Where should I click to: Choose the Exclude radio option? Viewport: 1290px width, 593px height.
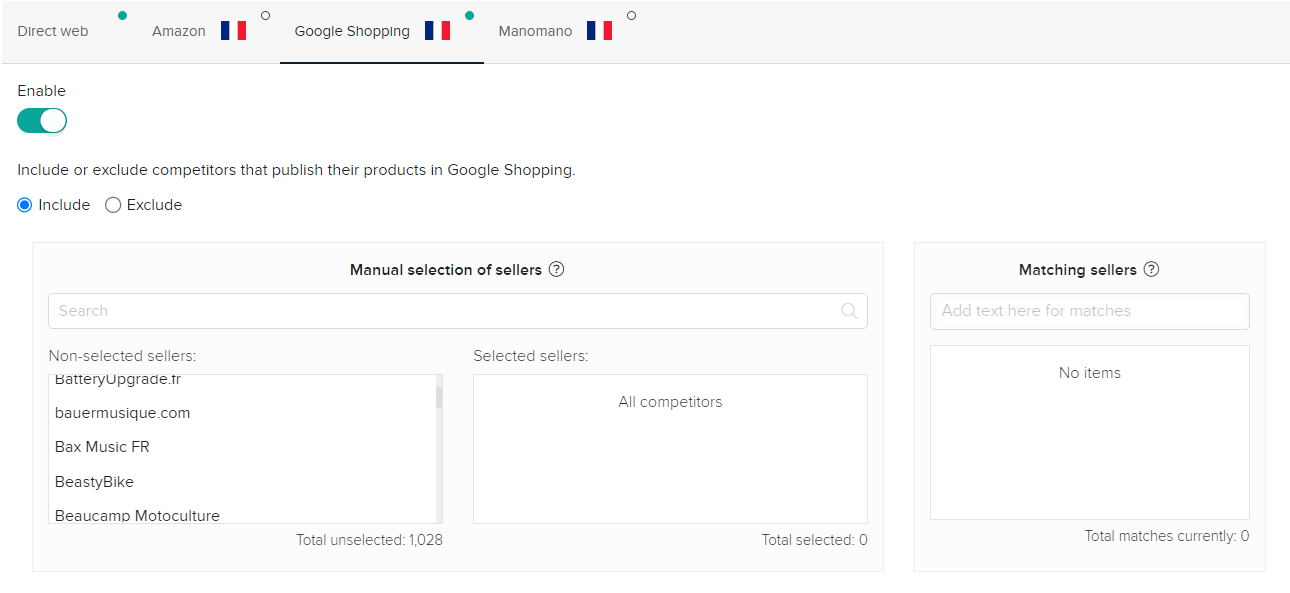113,205
